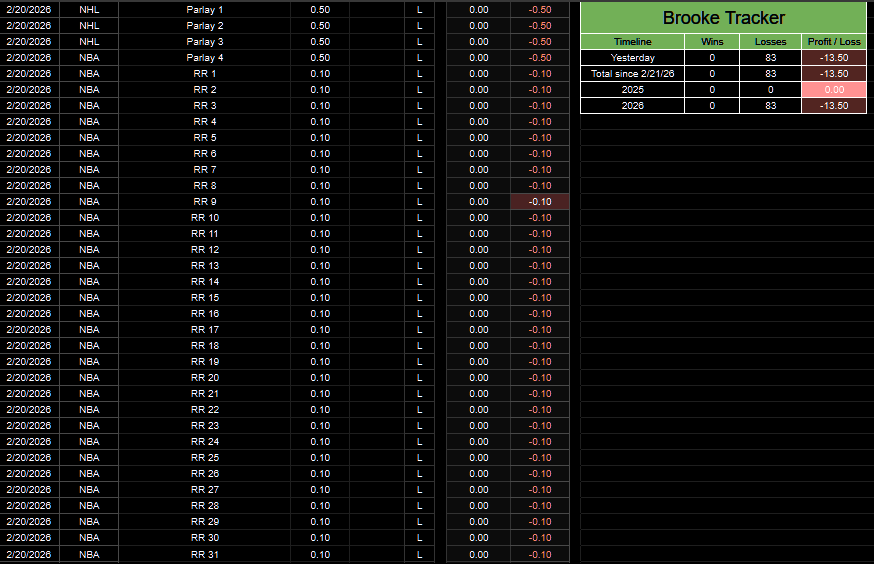
Task: Select the RR 26 cell
Action: [x=205, y=474]
